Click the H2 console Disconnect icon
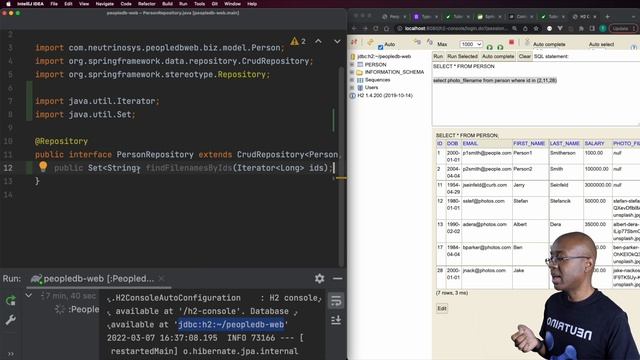The image size is (640, 360). [354, 42]
